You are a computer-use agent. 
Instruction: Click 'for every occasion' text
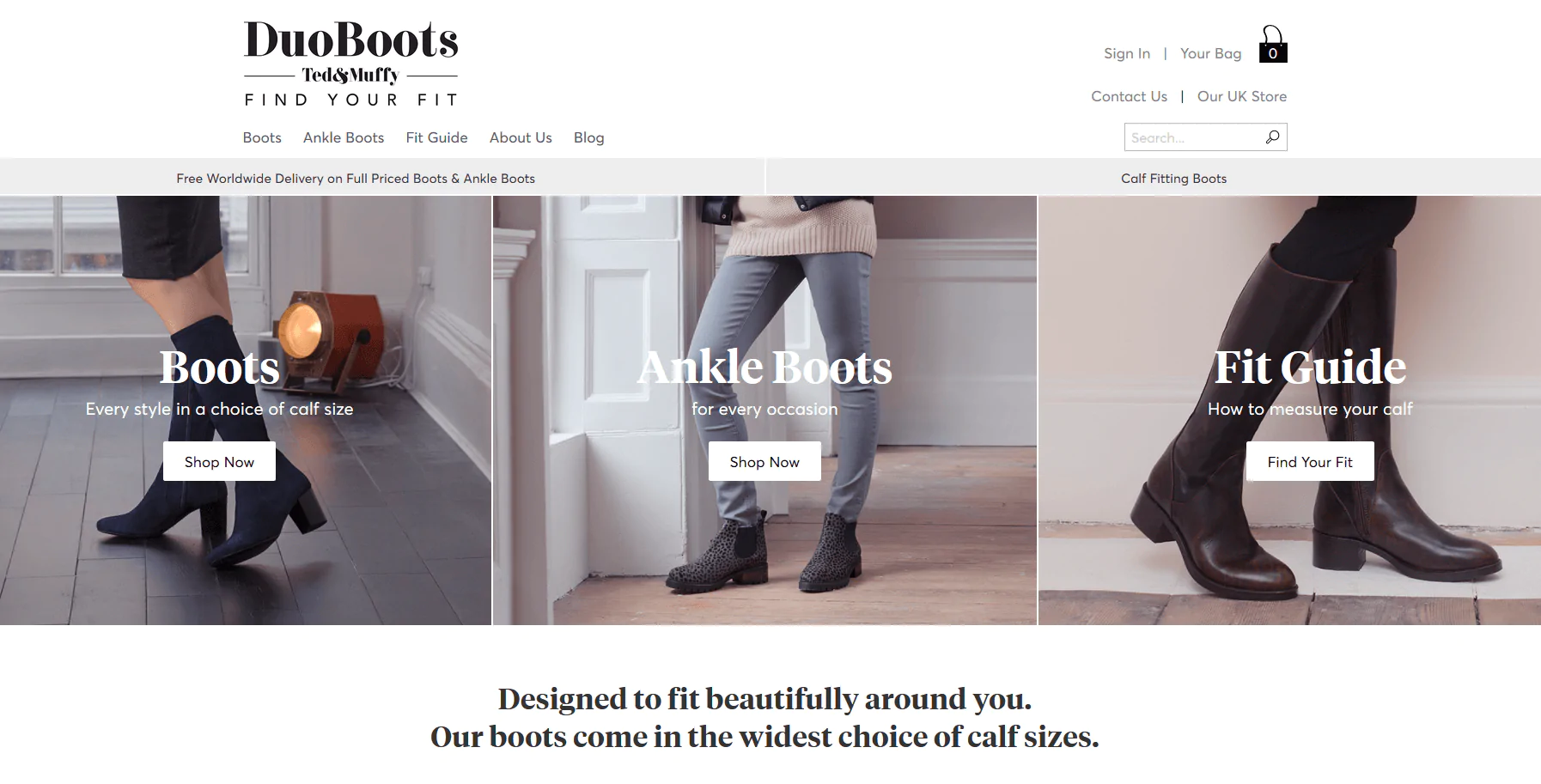764,410
